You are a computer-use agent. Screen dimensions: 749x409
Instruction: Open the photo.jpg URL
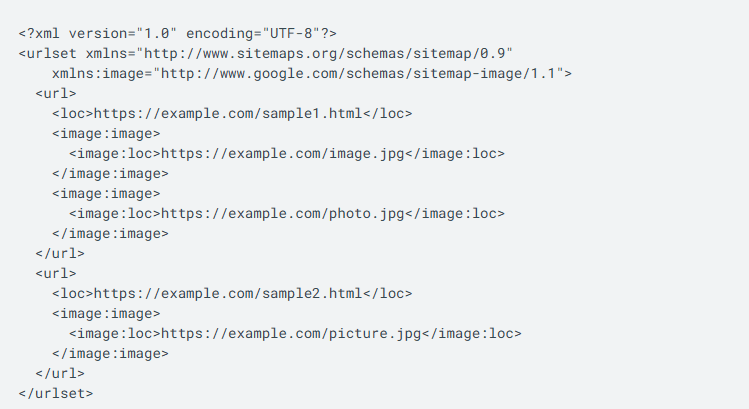[283, 213]
